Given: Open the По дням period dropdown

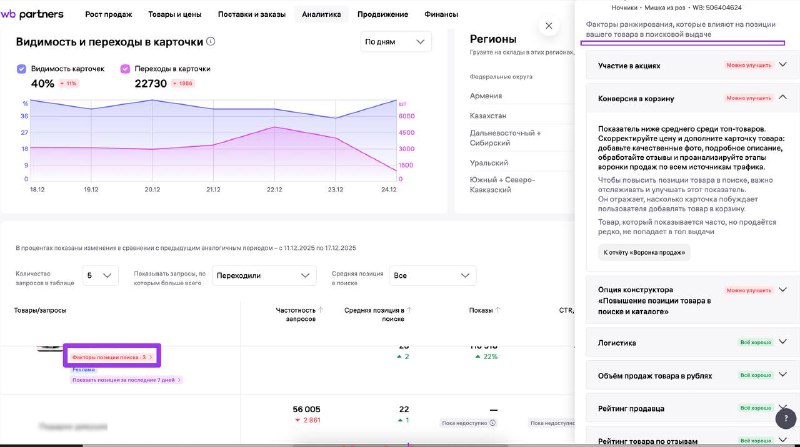Looking at the screenshot, I should [395, 42].
